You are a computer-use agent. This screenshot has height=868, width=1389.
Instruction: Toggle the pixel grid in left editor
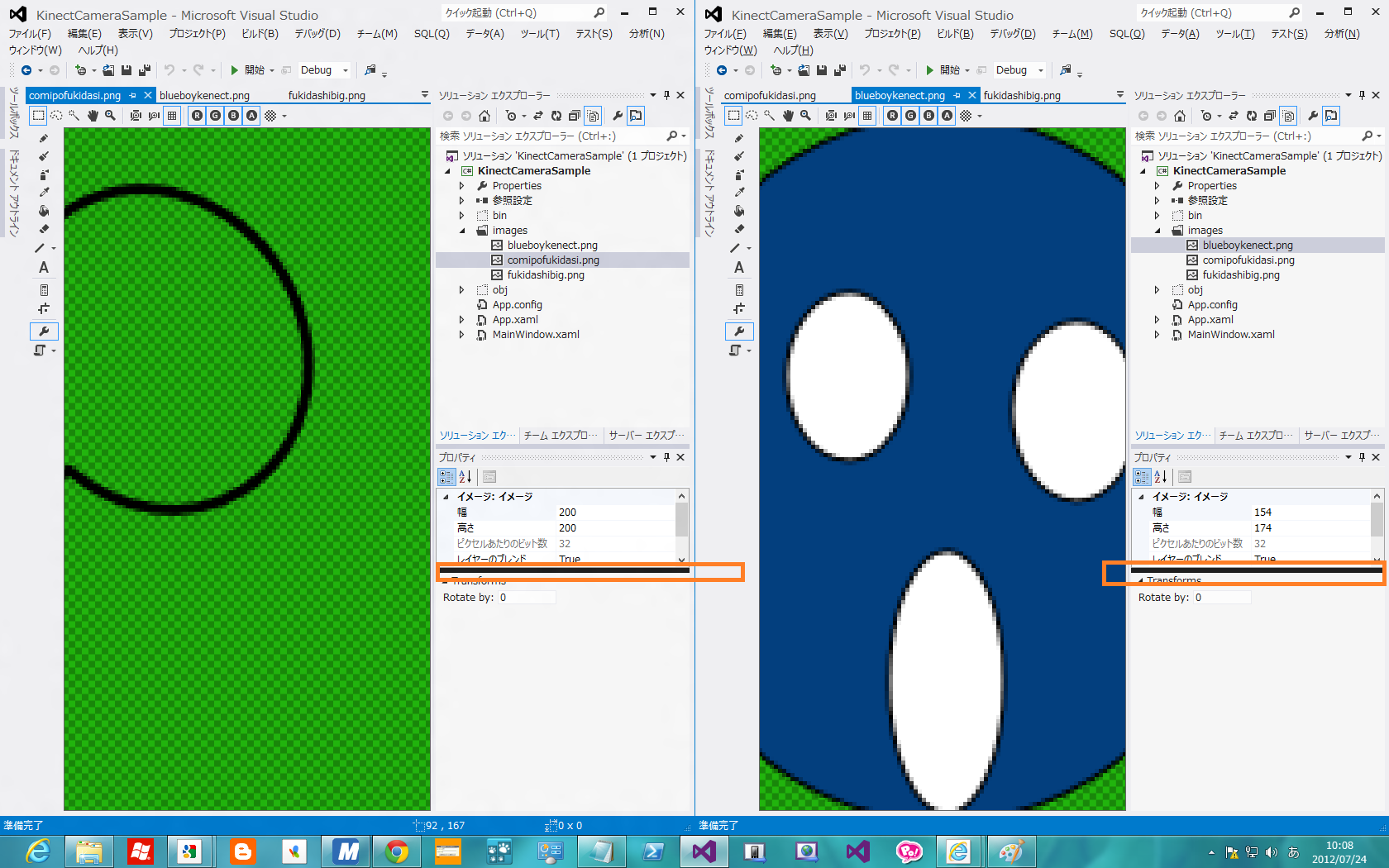[x=172, y=116]
